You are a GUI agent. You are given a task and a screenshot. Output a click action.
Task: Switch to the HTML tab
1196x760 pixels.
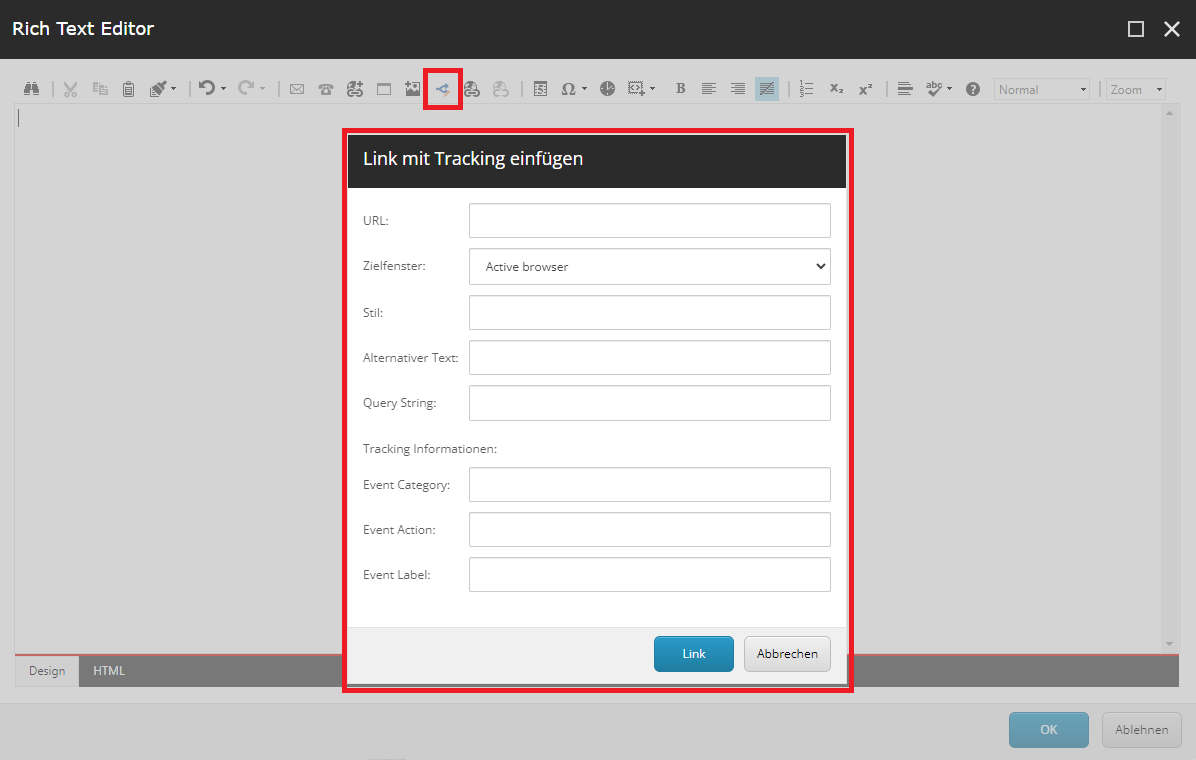109,671
